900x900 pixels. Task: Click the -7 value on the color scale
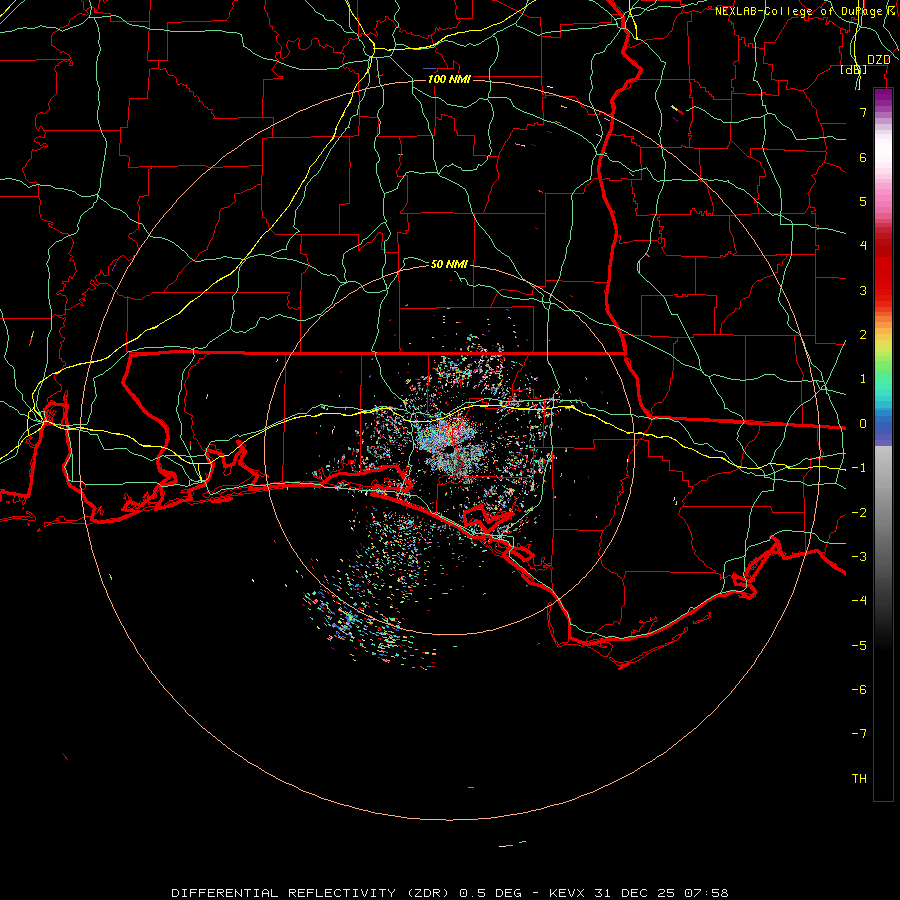(x=859, y=734)
